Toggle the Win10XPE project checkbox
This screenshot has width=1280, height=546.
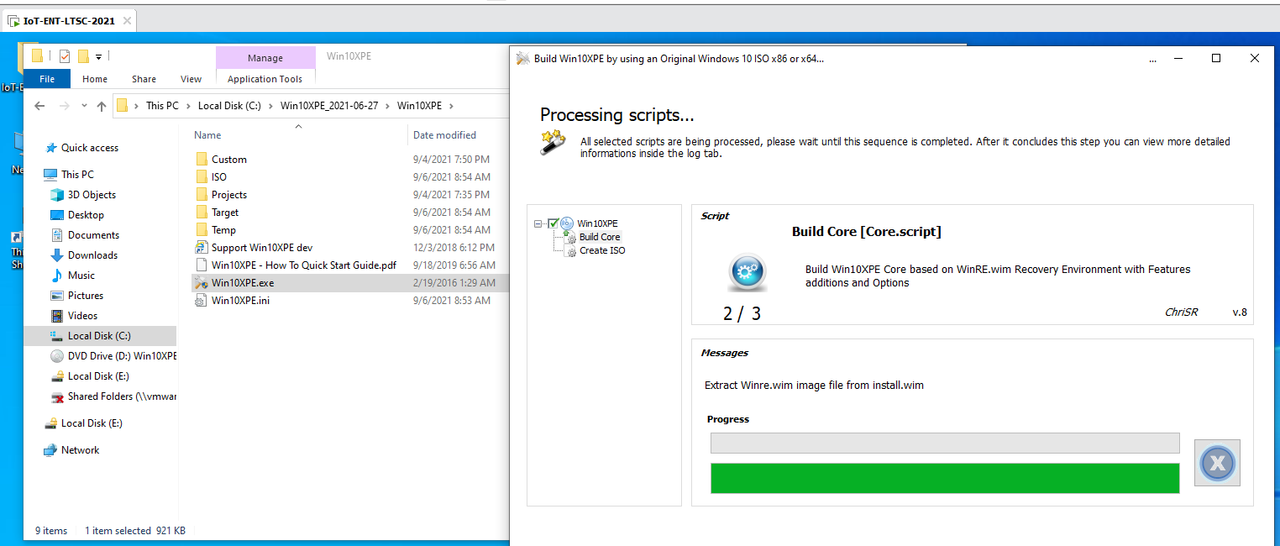pos(553,223)
